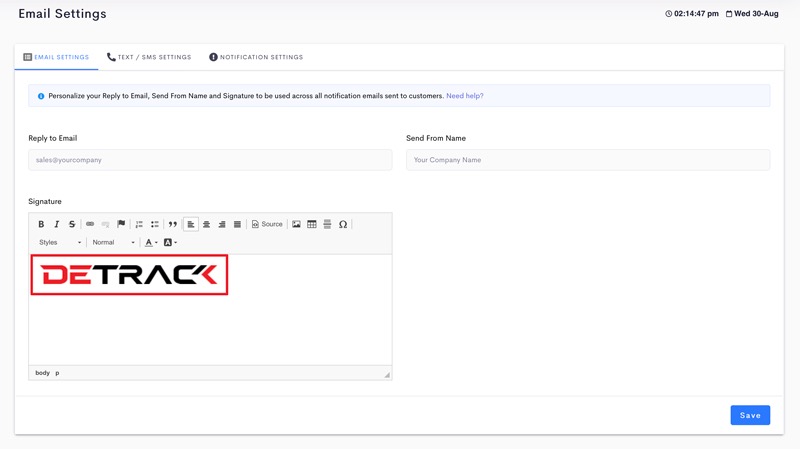
Task: Click the Send From Name field
Action: click(588, 160)
